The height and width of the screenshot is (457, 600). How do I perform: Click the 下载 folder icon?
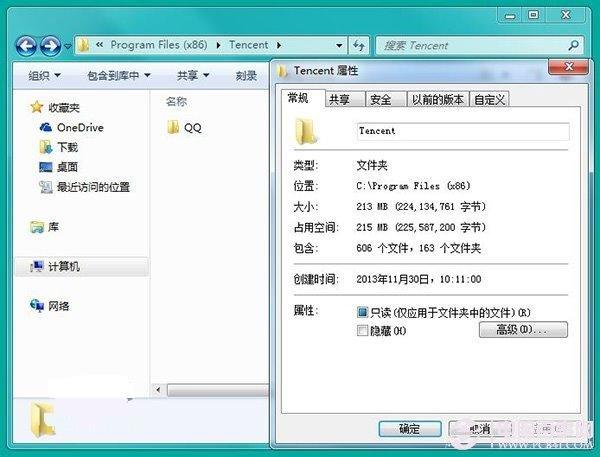[x=46, y=147]
